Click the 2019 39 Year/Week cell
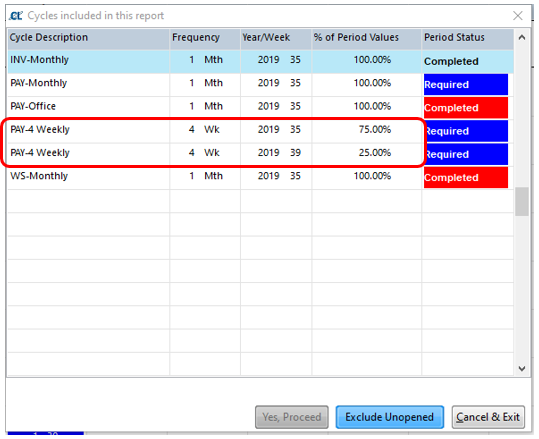539x439 pixels. (276, 154)
